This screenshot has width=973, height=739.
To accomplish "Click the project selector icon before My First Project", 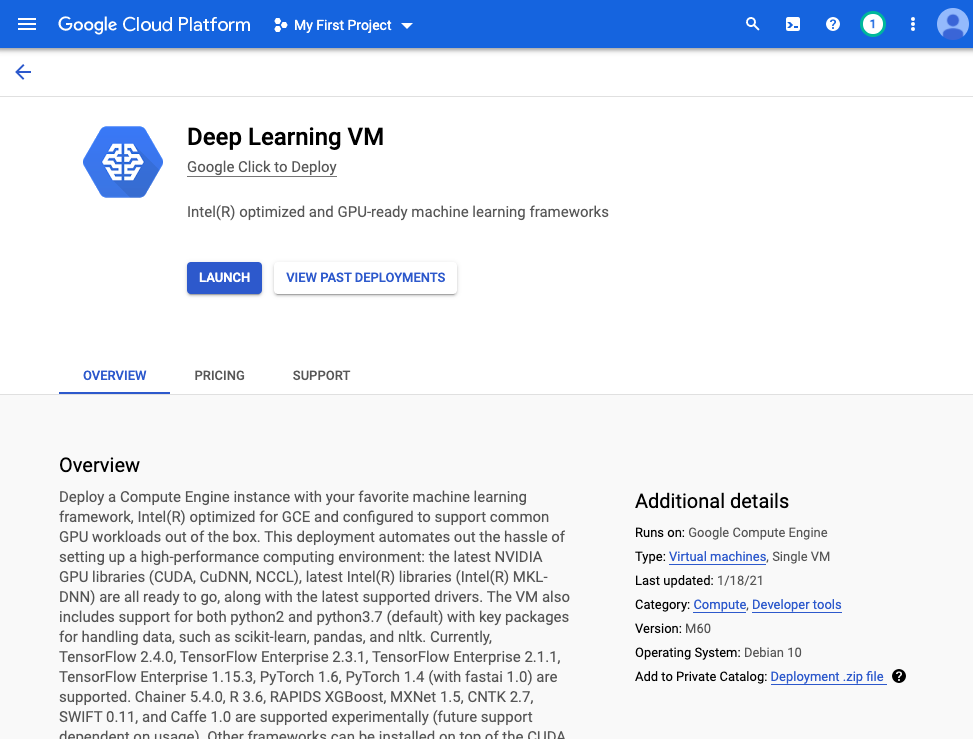I will click(280, 25).
